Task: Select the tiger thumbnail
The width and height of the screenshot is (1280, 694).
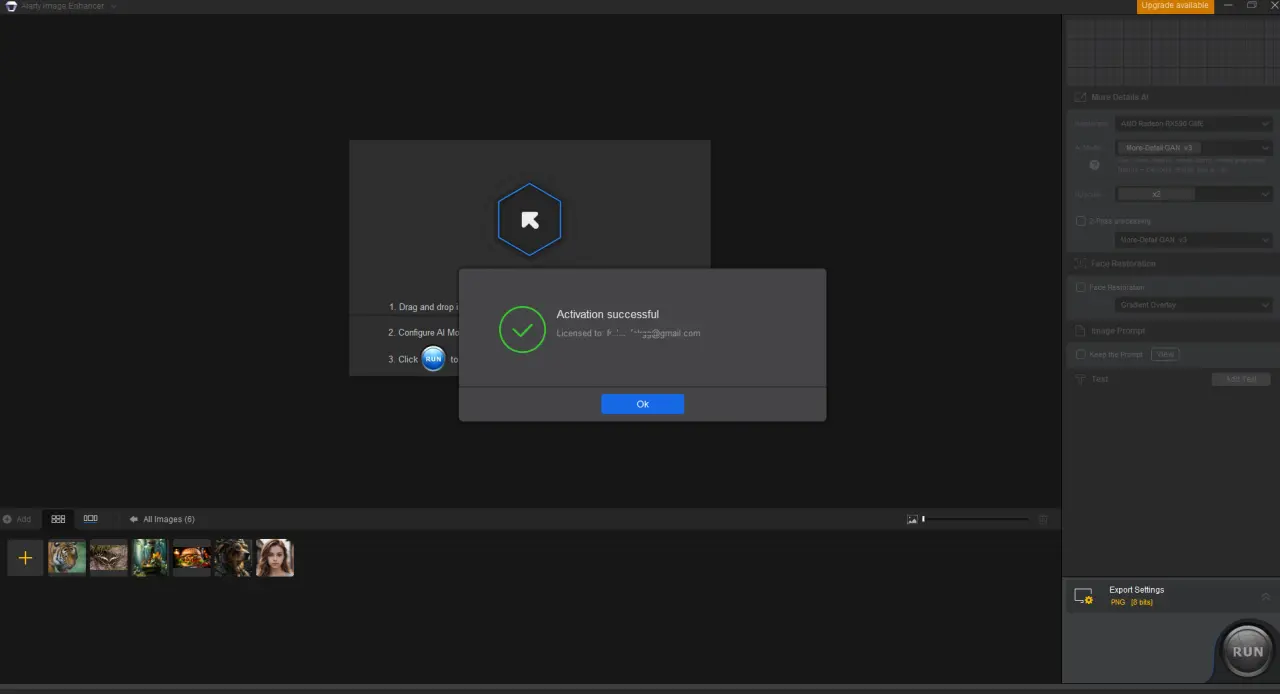Action: 67,558
